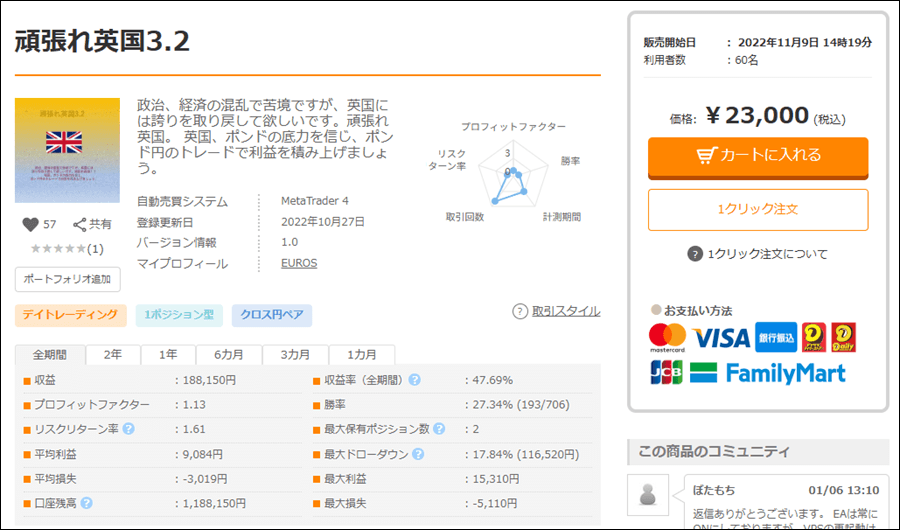Open the 取引スタイル link
Screen dimensions: 900x530
click(x=565, y=311)
